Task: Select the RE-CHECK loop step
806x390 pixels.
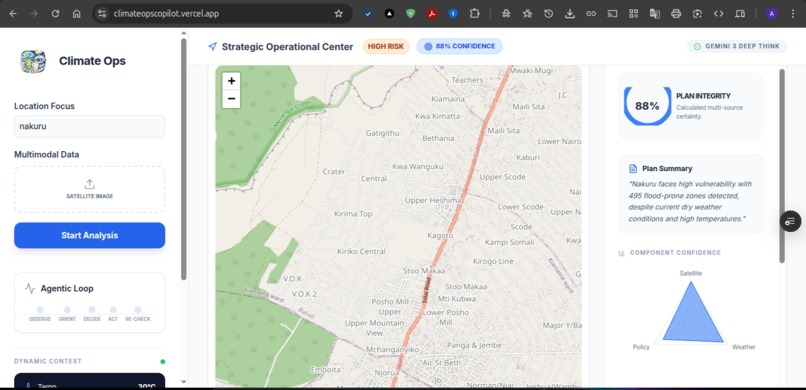Action: [138, 313]
